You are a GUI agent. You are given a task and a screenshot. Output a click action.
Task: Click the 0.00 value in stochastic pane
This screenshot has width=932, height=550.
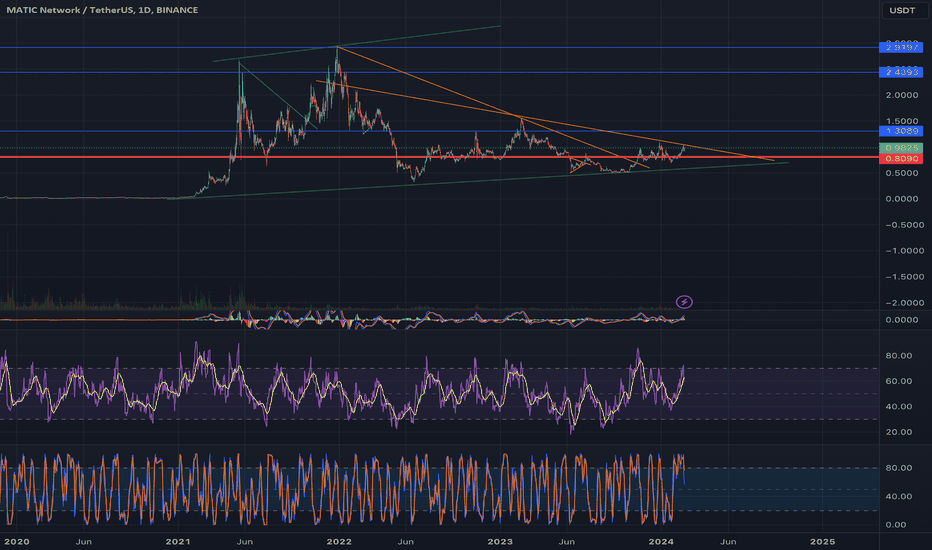[x=896, y=524]
